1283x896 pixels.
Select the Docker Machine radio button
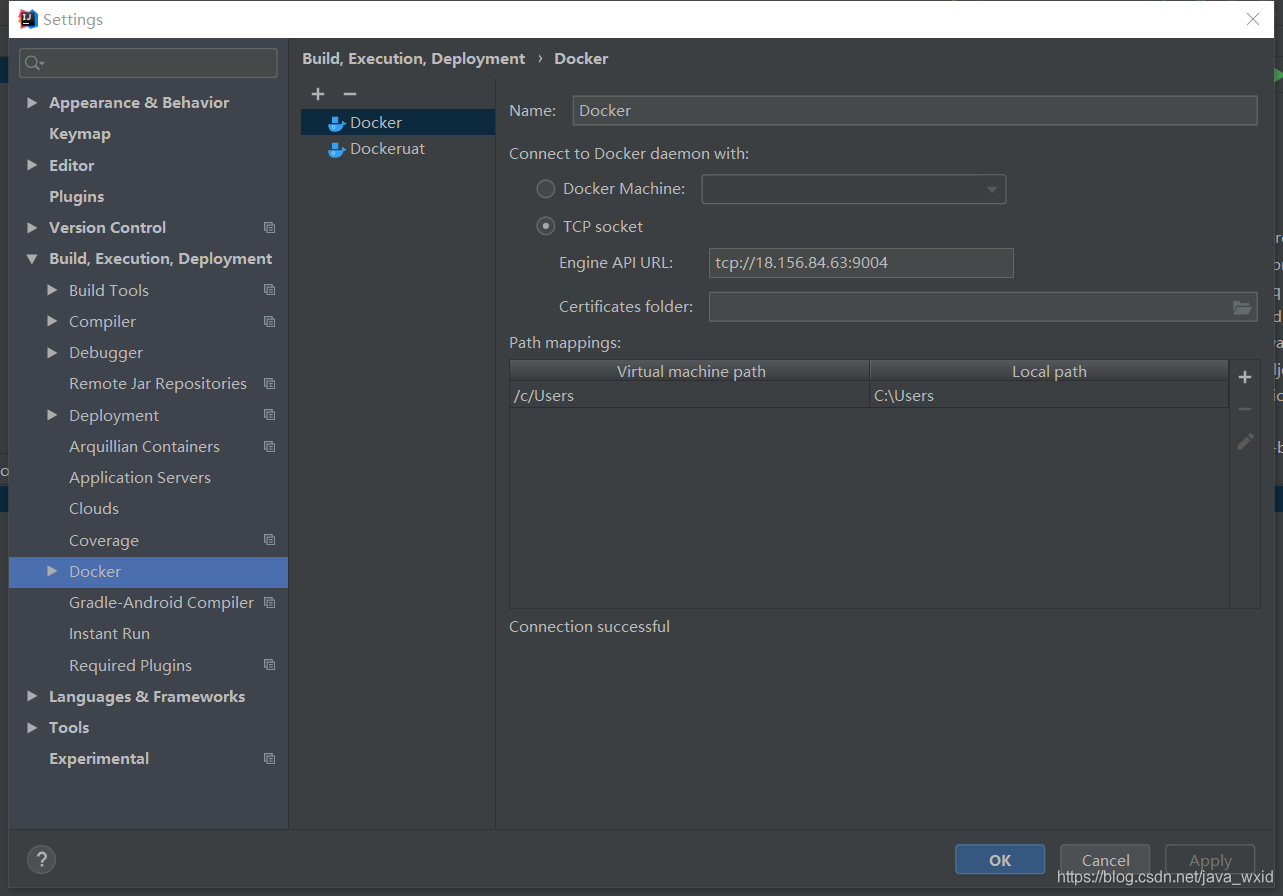click(546, 188)
